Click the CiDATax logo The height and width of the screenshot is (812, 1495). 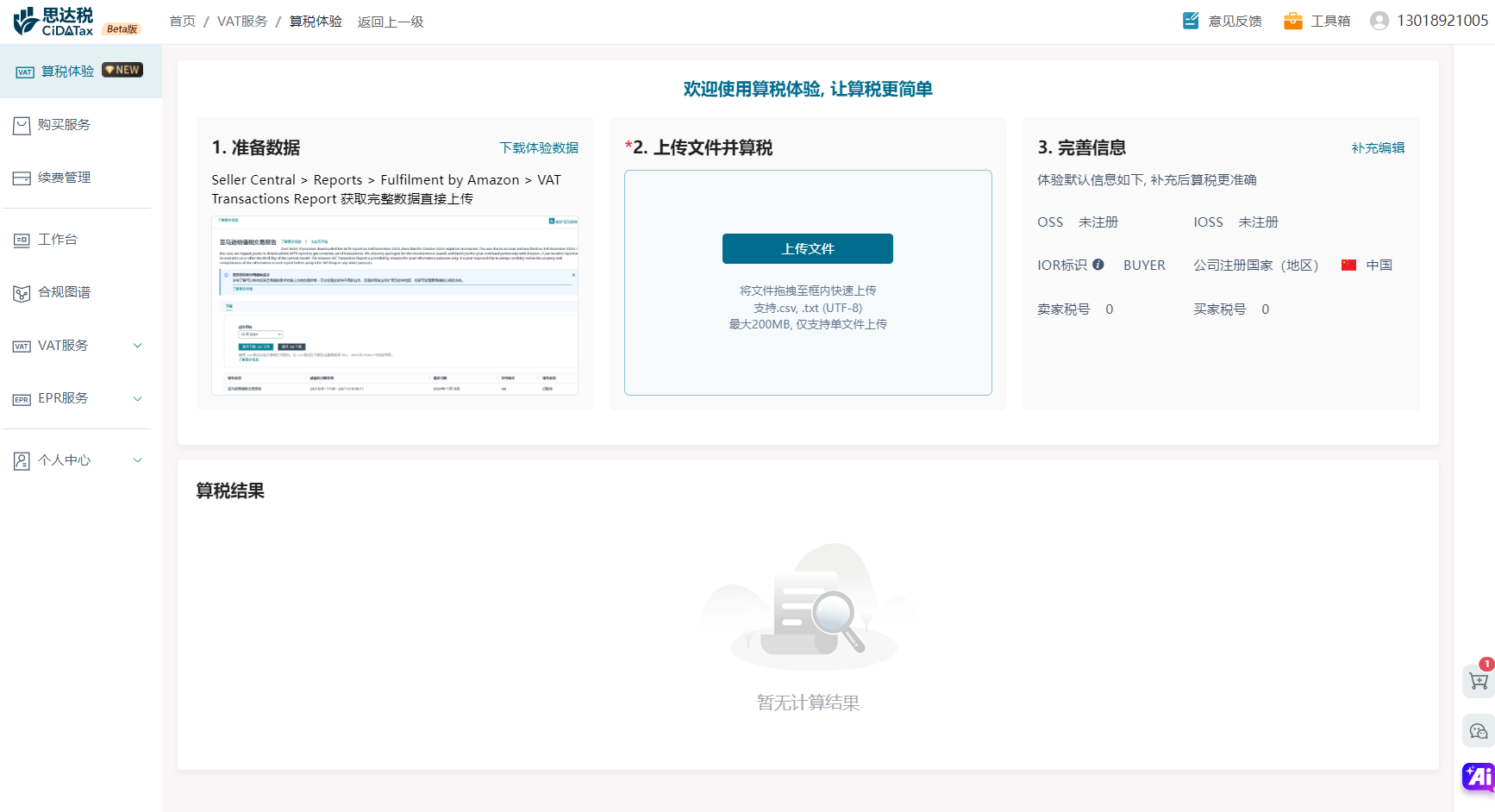point(53,22)
